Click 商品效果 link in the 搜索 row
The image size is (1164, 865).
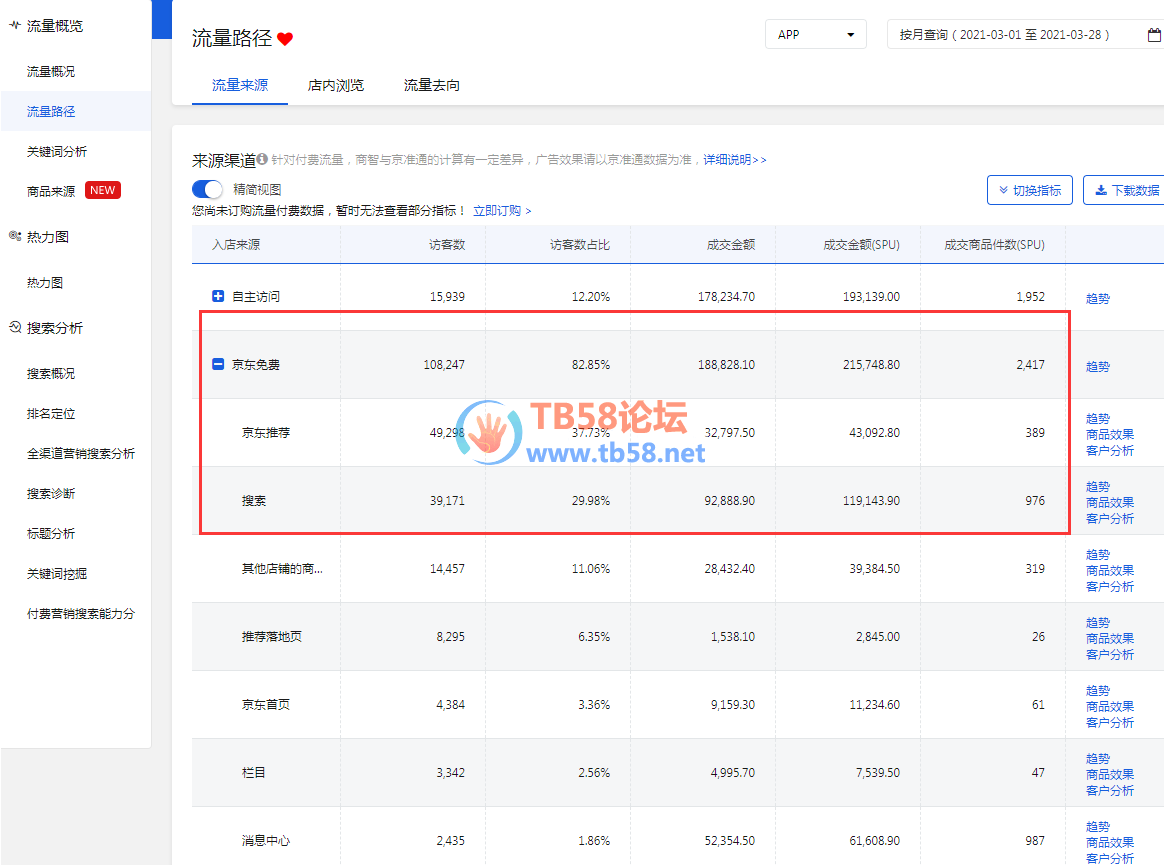pos(1110,502)
